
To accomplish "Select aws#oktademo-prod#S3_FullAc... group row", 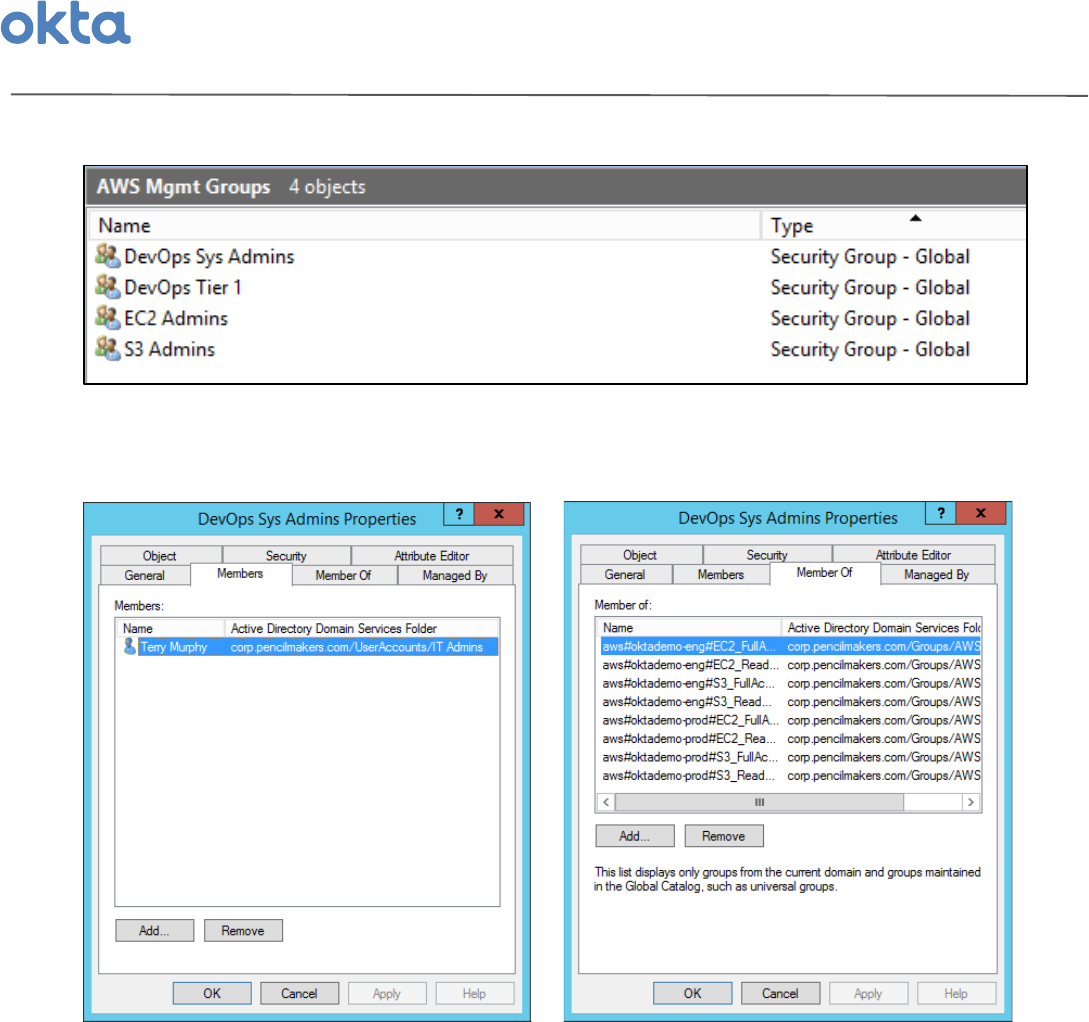I will point(790,757).
